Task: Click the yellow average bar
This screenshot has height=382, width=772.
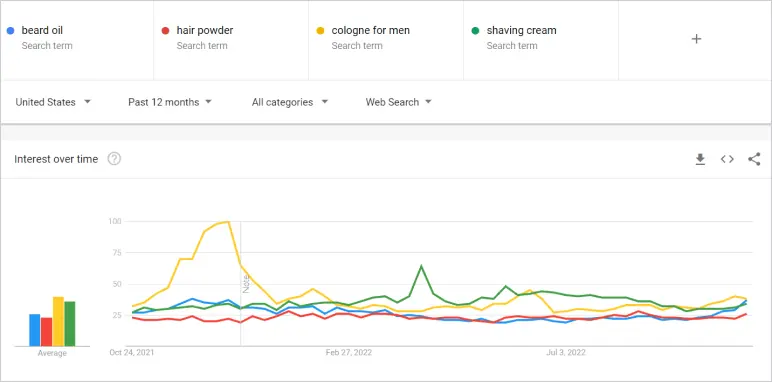Action: coord(59,321)
